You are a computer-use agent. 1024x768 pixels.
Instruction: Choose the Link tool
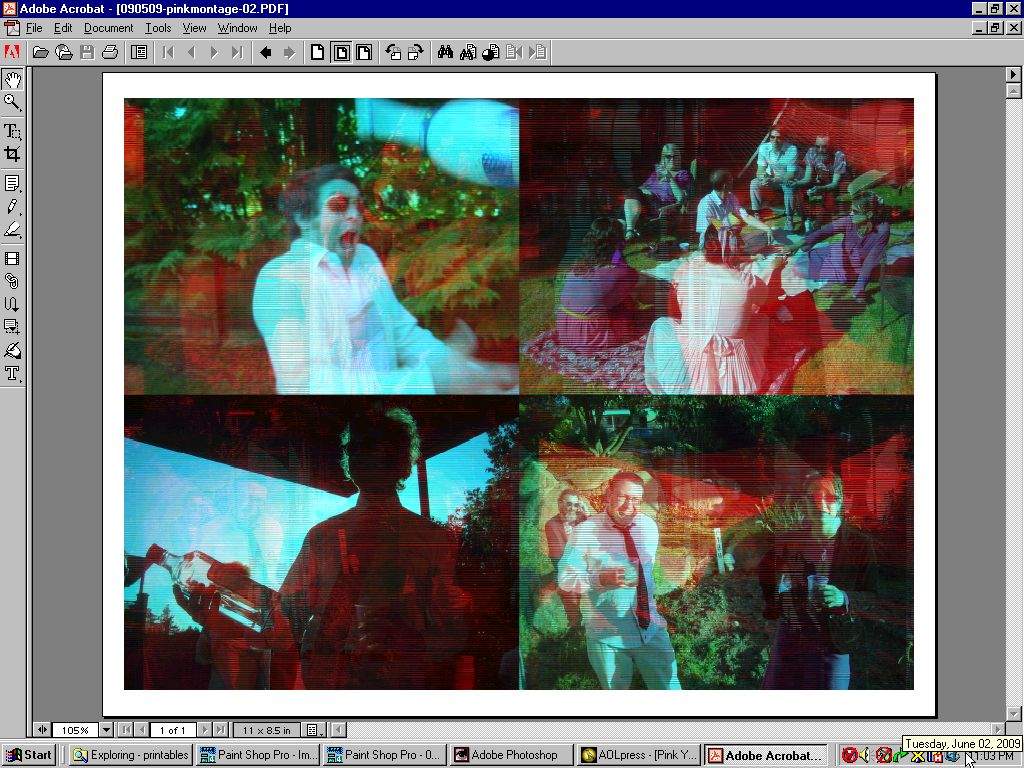click(12, 281)
